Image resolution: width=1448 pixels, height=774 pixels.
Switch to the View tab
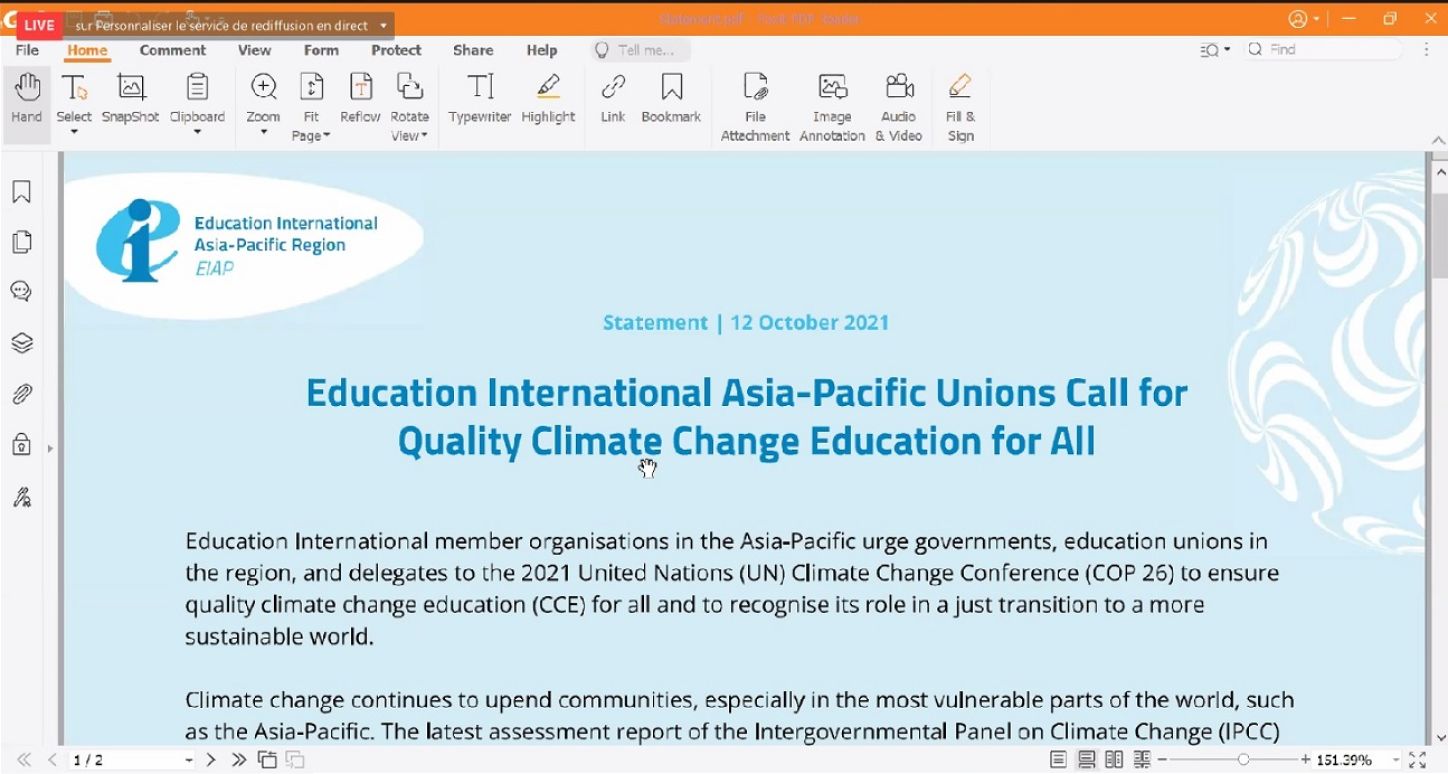coord(254,50)
